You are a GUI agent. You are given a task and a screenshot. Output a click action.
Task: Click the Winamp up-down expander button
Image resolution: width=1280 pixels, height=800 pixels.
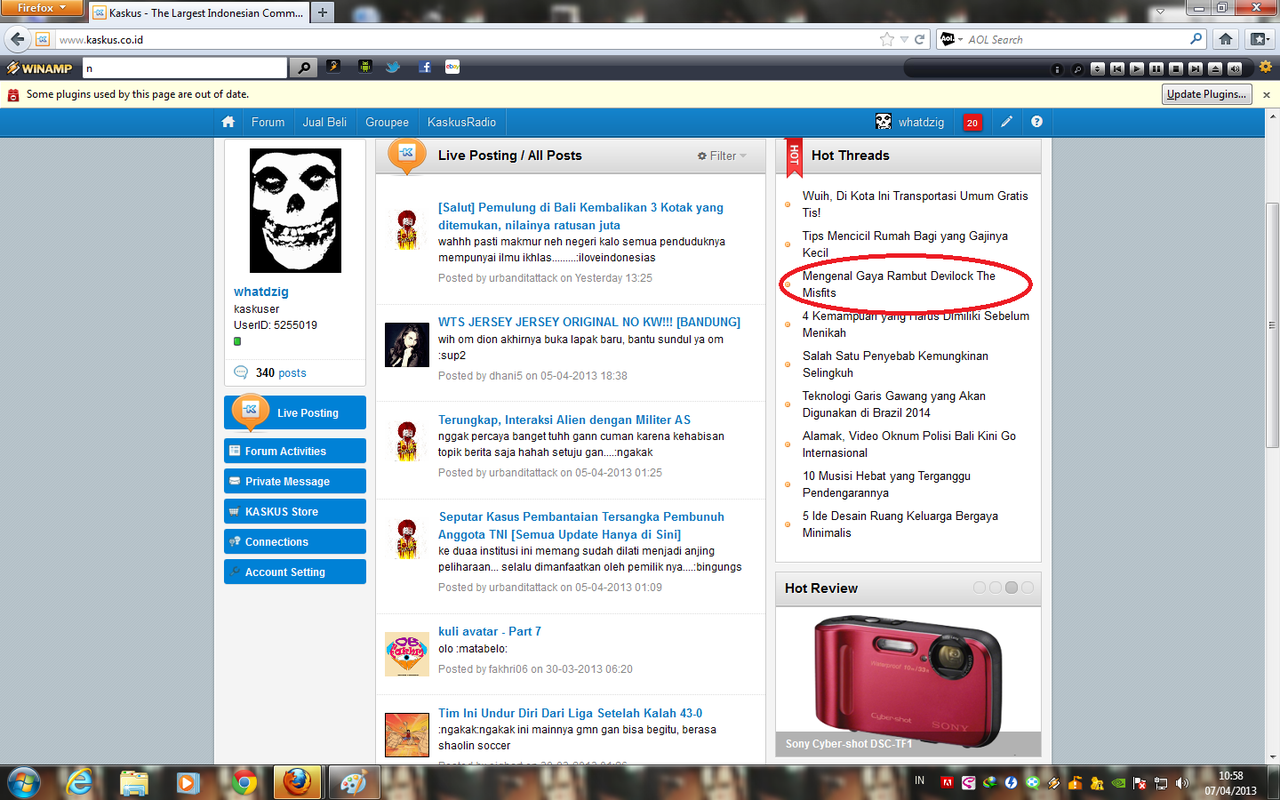[x=1097, y=69]
